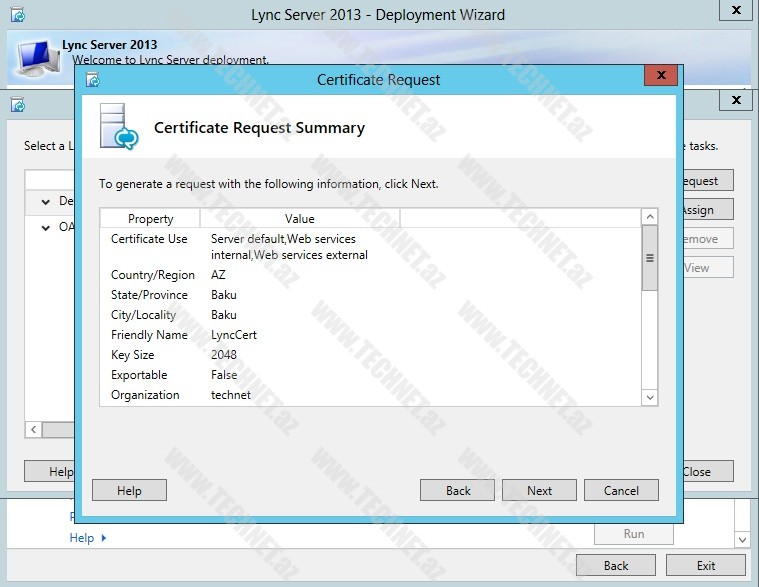Click the Value column header
This screenshot has height=587, width=759.
(299, 219)
